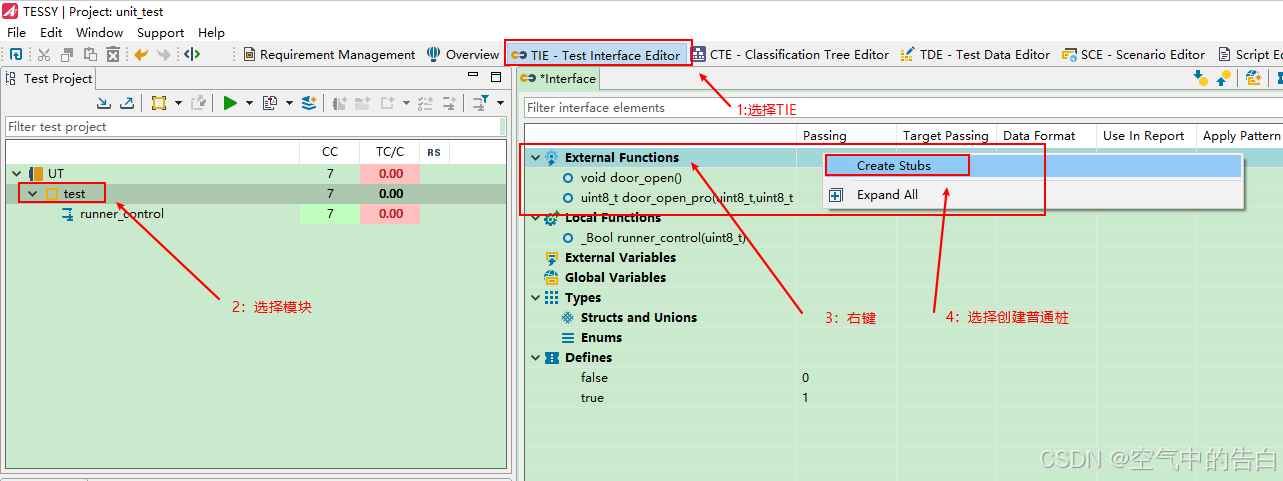Click the Filter test project input field
The width and height of the screenshot is (1283, 481).
(x=255, y=127)
